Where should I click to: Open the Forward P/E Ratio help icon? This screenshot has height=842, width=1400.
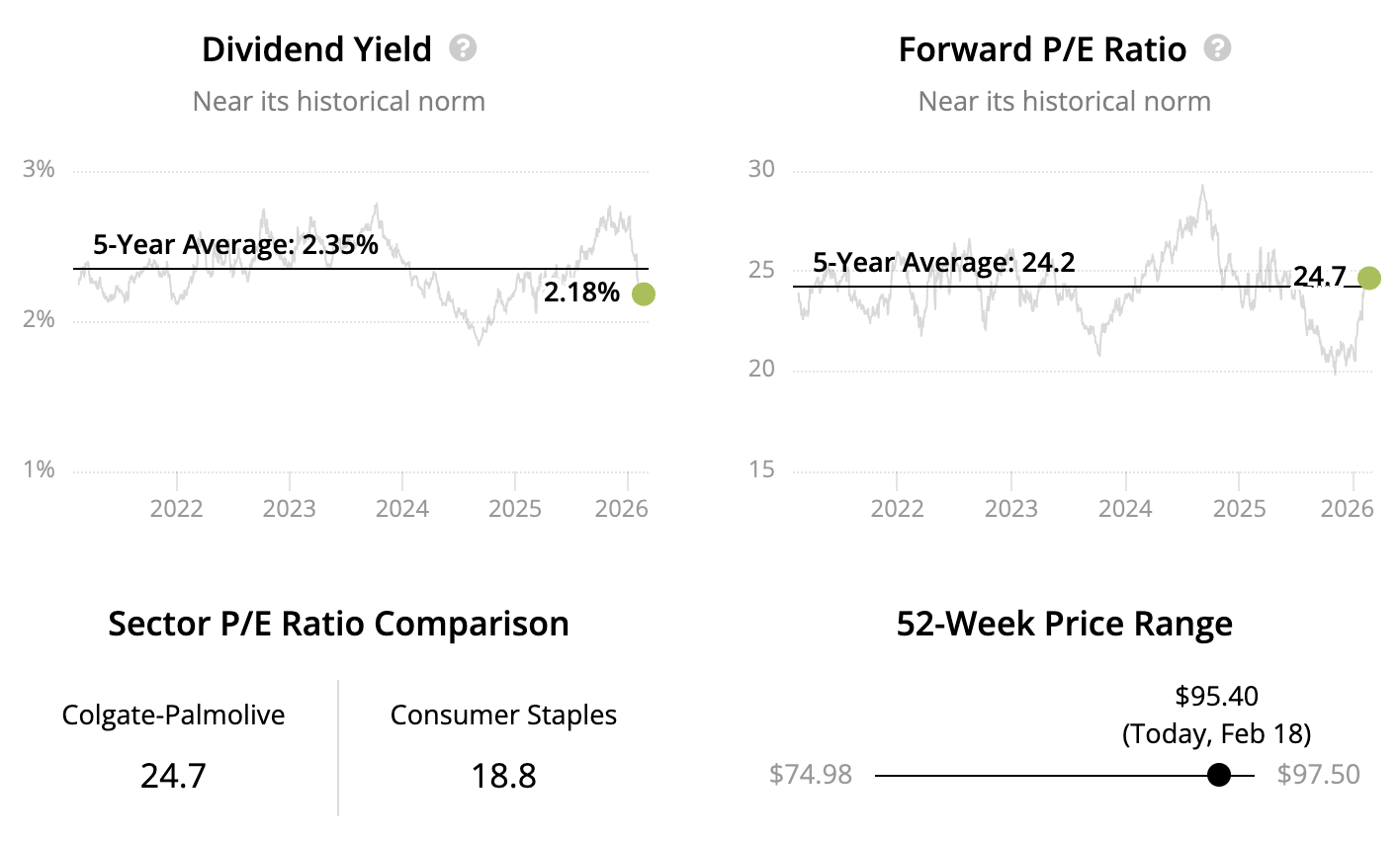1217,48
